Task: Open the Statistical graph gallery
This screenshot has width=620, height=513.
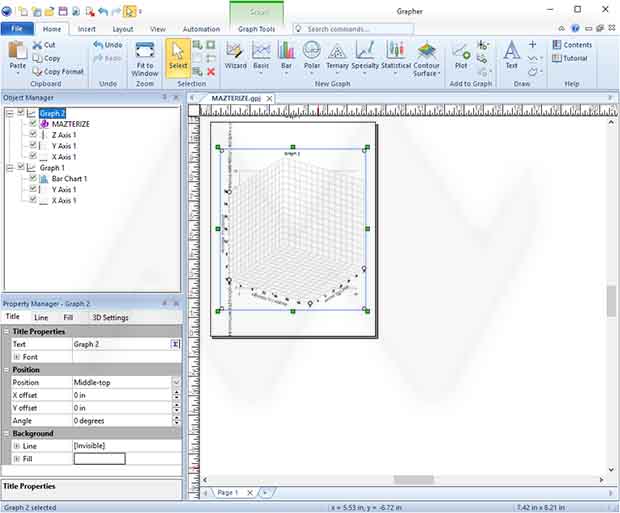Action: pos(396,57)
